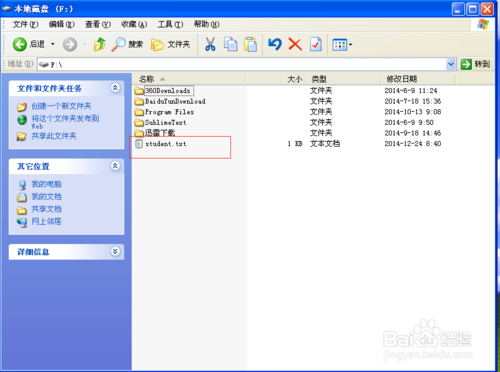Collapse the Other Places (其它位置) panel

point(115,166)
